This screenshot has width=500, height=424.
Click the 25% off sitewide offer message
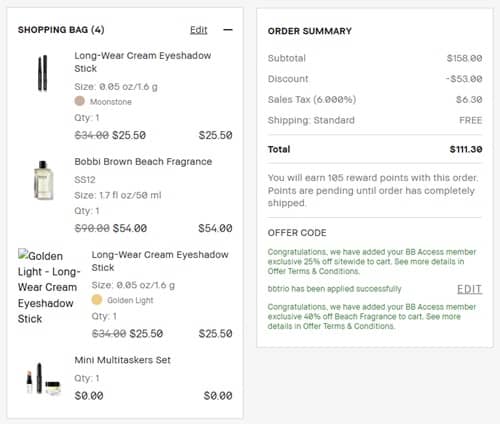372,261
